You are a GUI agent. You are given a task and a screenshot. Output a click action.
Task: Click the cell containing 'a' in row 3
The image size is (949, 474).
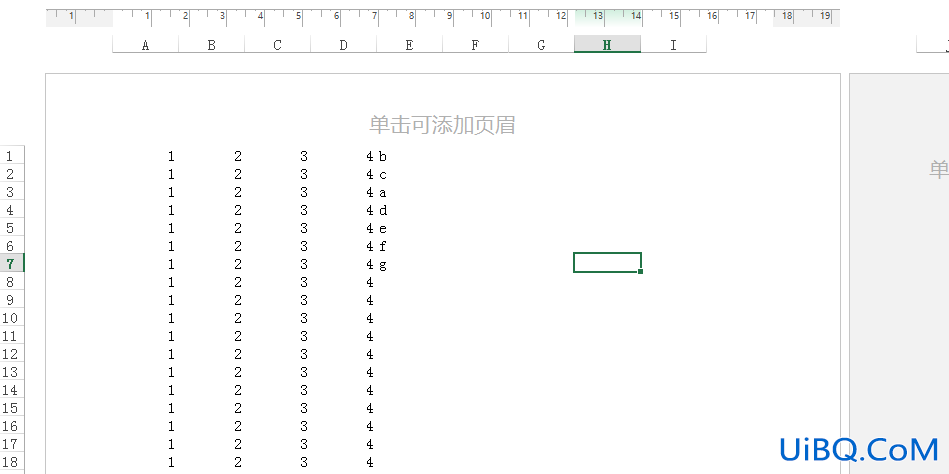pos(409,193)
